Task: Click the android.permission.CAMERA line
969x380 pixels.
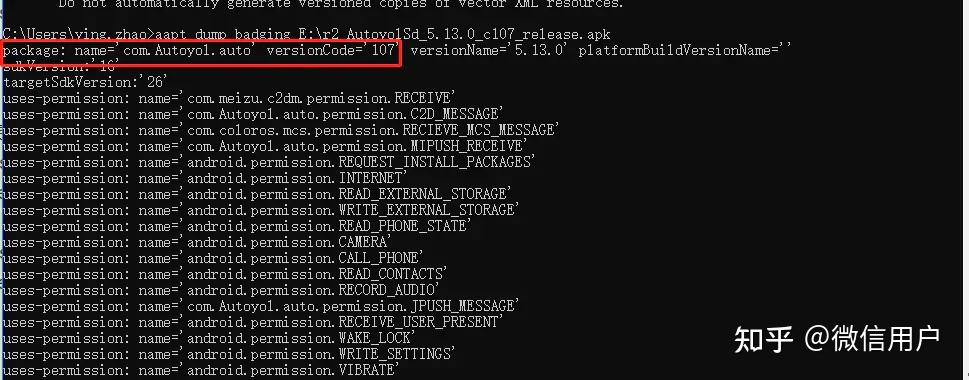Action: [x=198, y=243]
